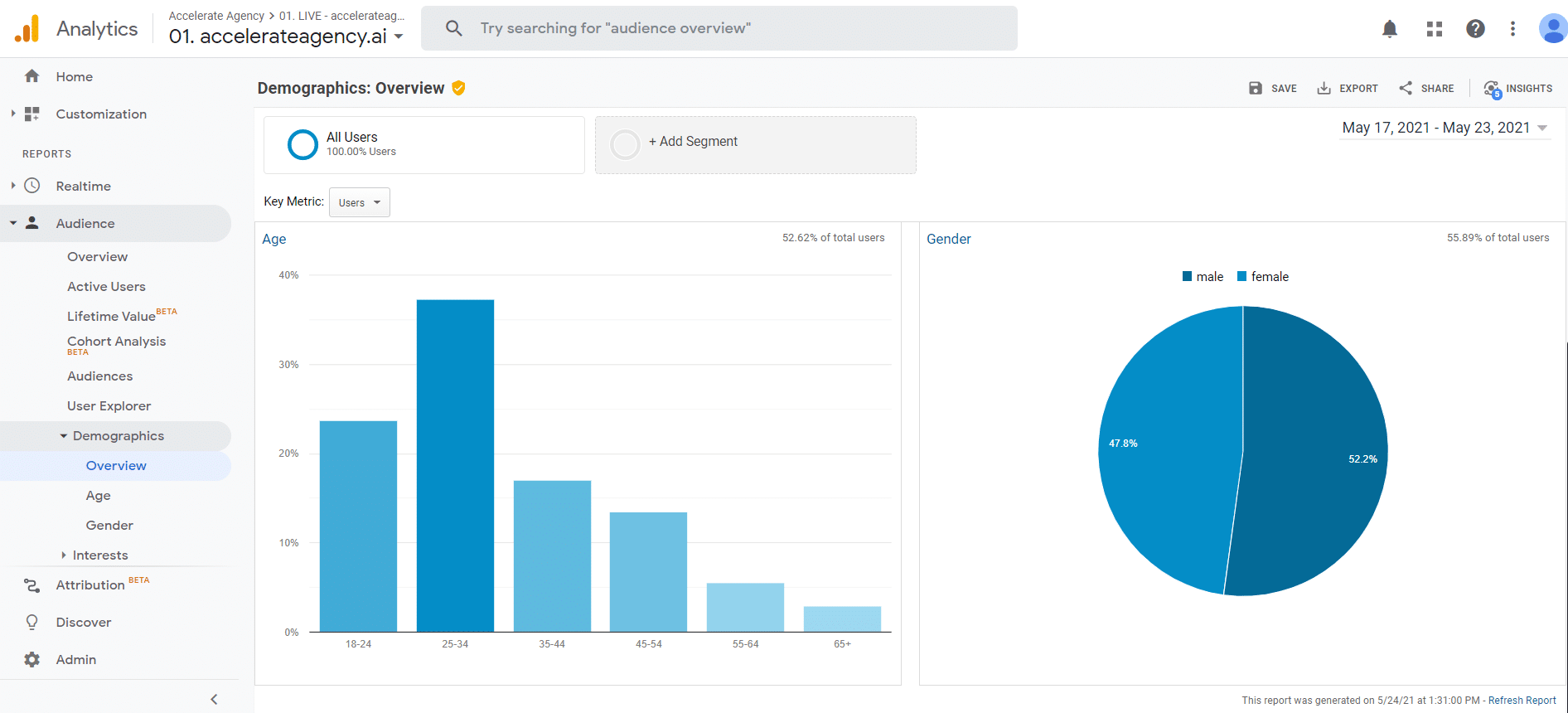
Task: Open the Key Metric Users dropdown
Action: pyautogui.click(x=359, y=202)
